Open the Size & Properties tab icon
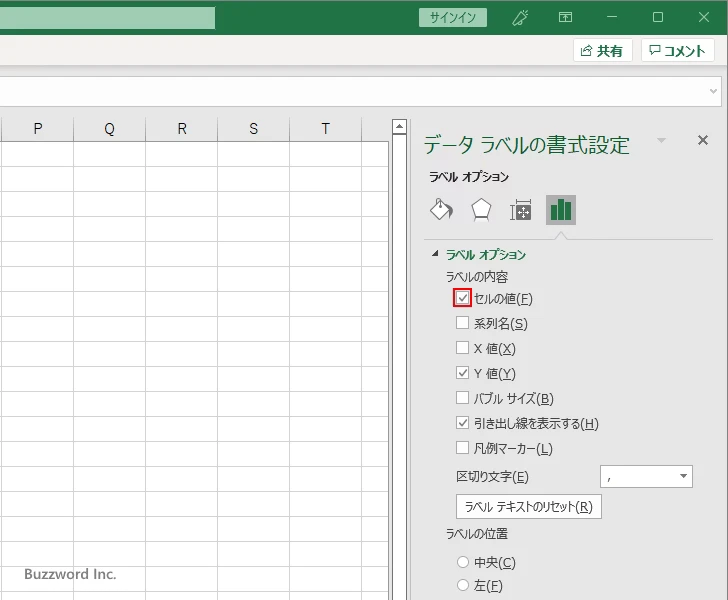This screenshot has height=600, width=728. coord(520,210)
